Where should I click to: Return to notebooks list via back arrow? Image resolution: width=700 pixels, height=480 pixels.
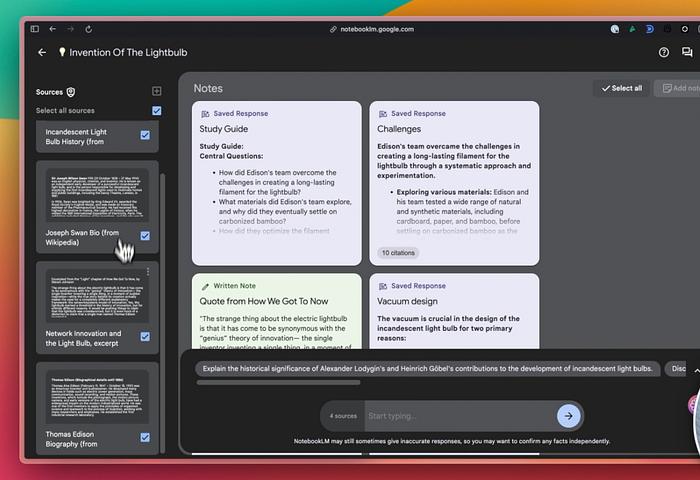tap(42, 52)
